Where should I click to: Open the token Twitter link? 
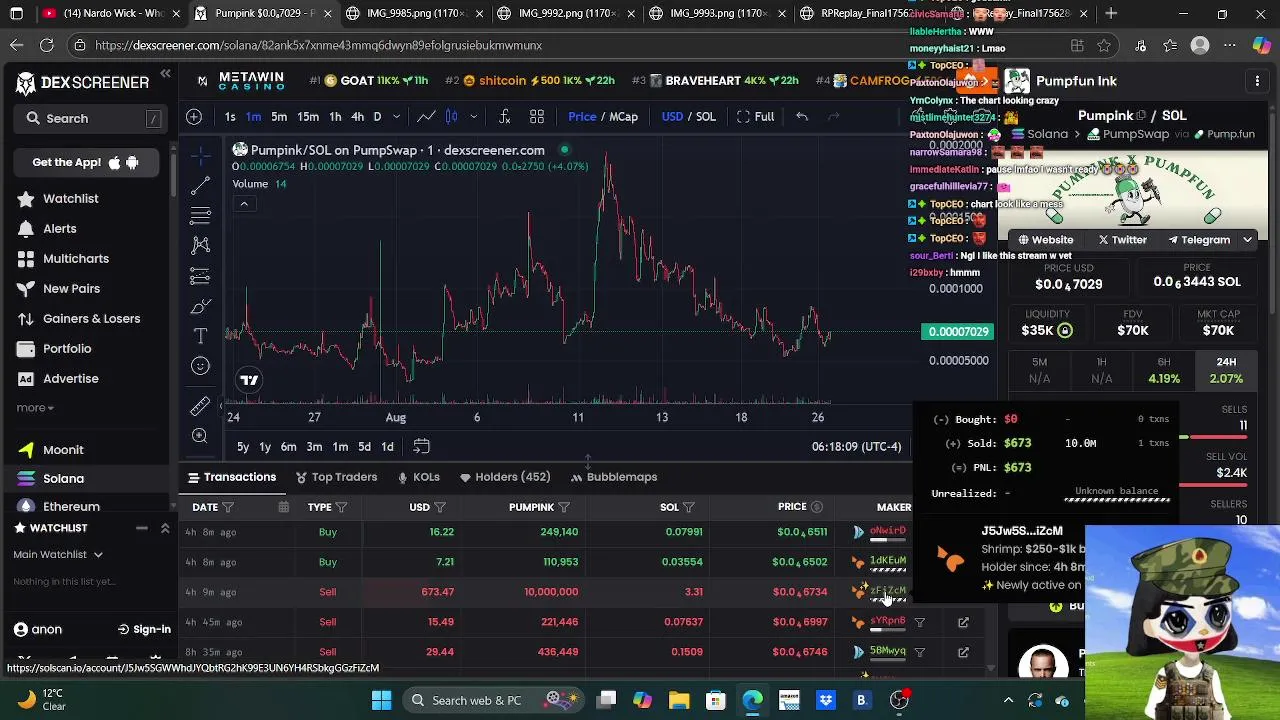coord(1122,240)
